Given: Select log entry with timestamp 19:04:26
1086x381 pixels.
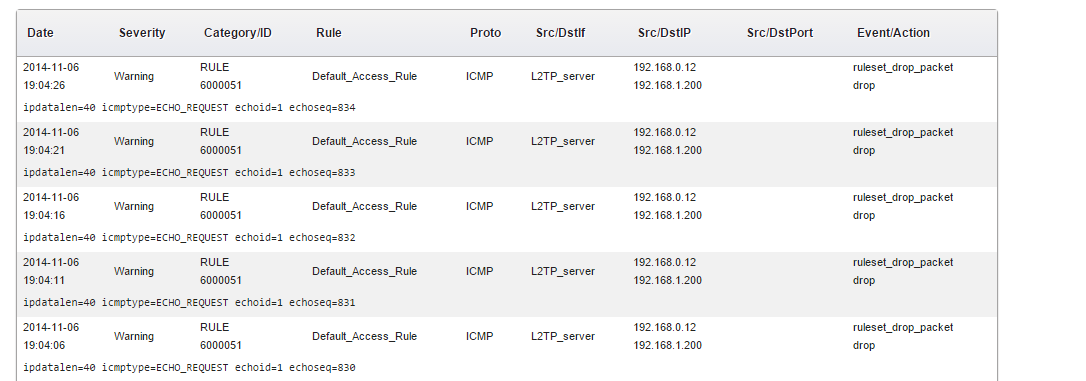Looking at the screenshot, I should click(x=507, y=89).
